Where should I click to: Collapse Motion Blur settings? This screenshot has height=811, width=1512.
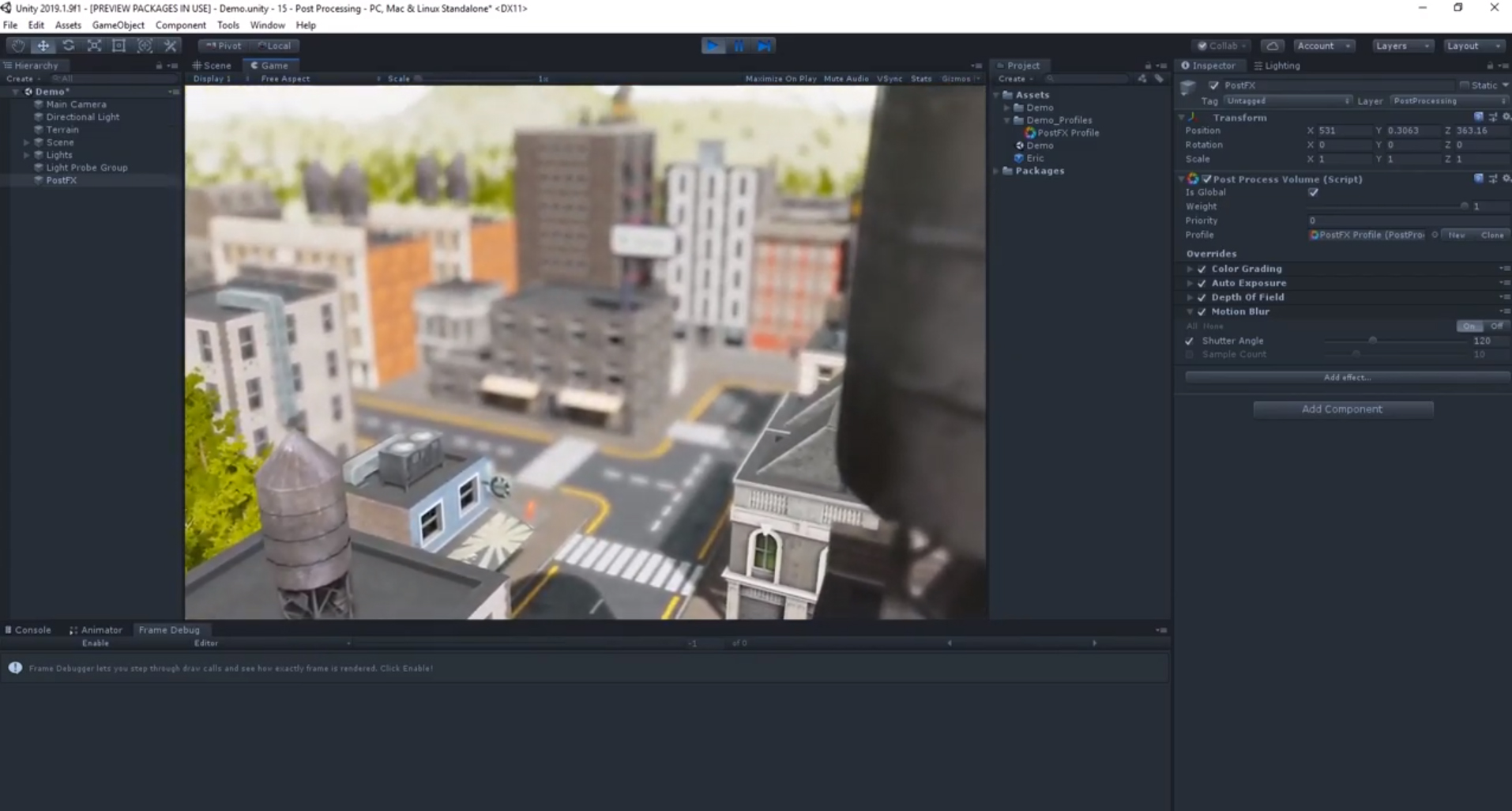tap(1190, 311)
